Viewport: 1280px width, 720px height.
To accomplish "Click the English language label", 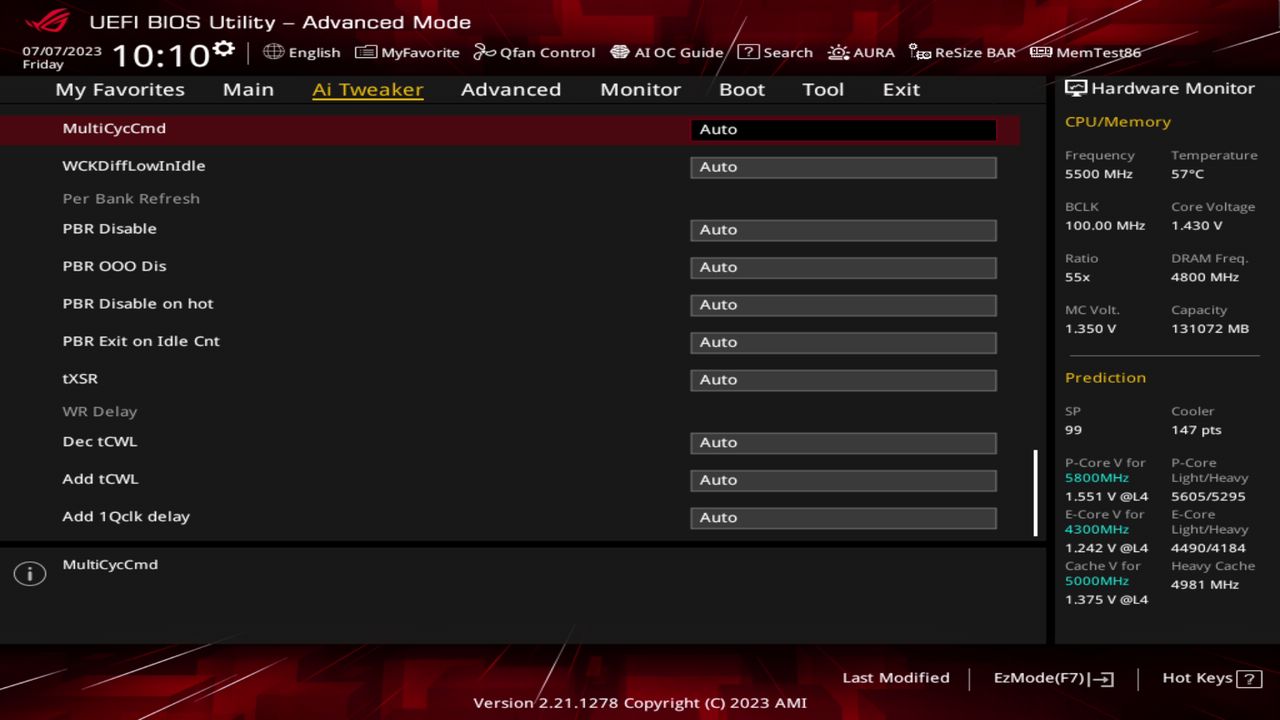I will pos(314,53).
